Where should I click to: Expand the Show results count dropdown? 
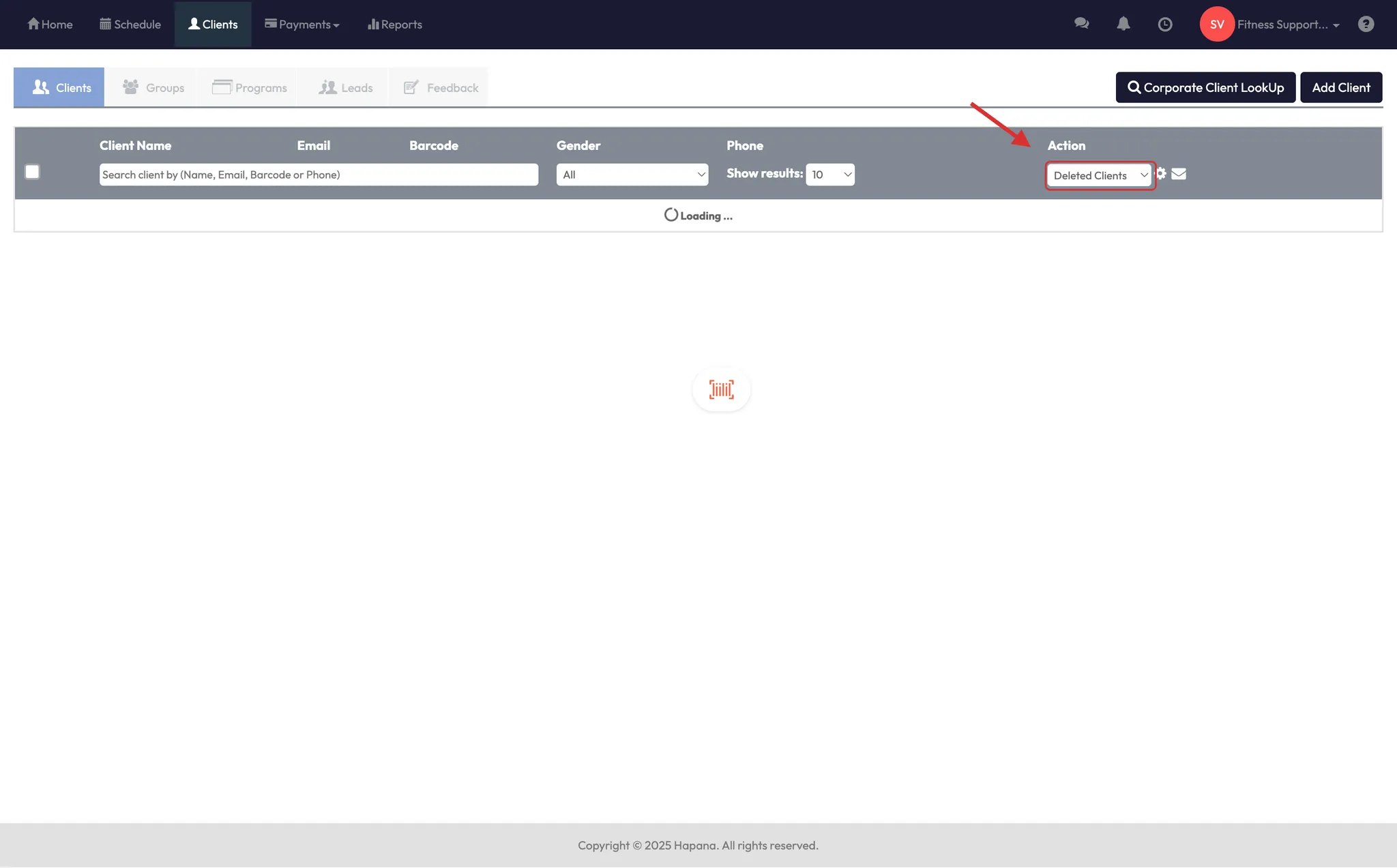pyautogui.click(x=830, y=175)
